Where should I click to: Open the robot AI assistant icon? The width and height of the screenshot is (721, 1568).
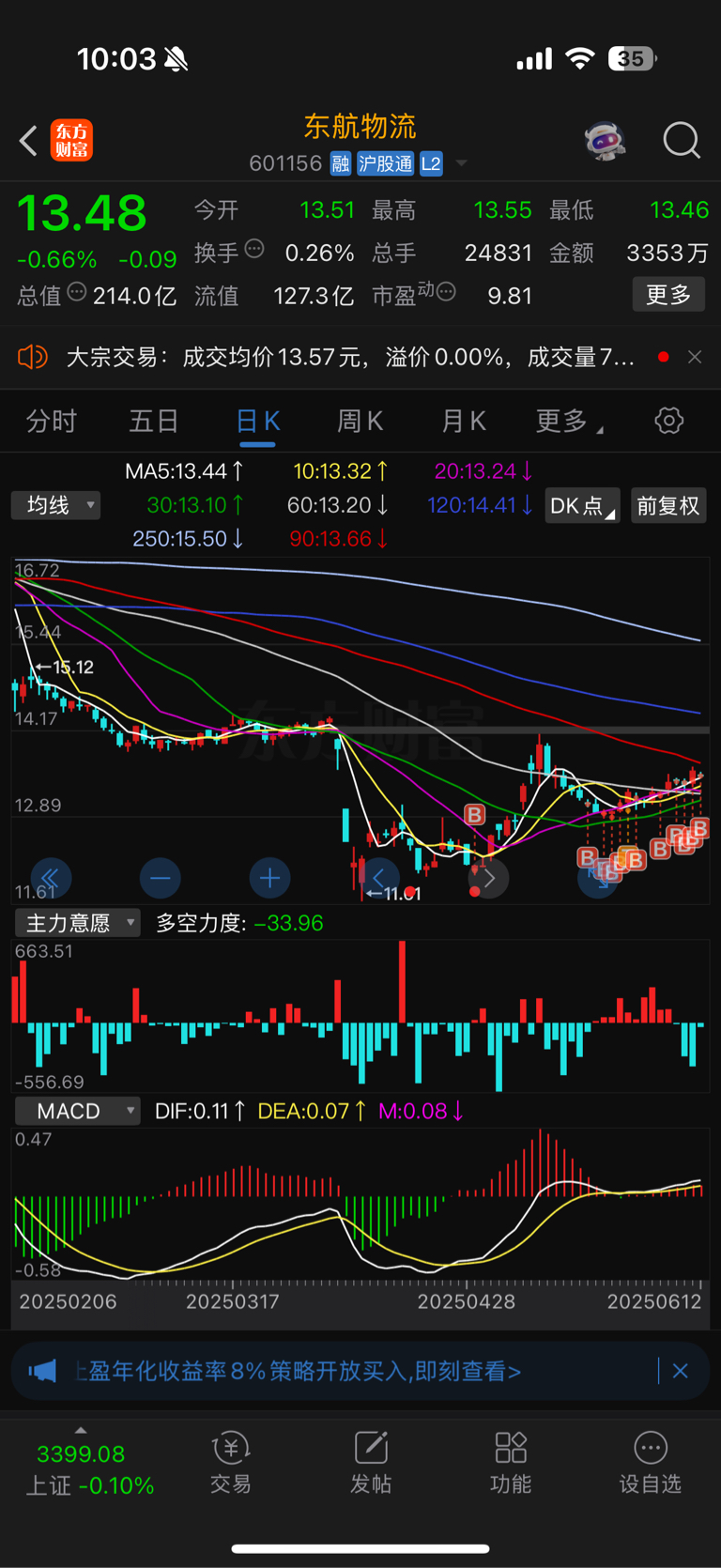coord(605,141)
